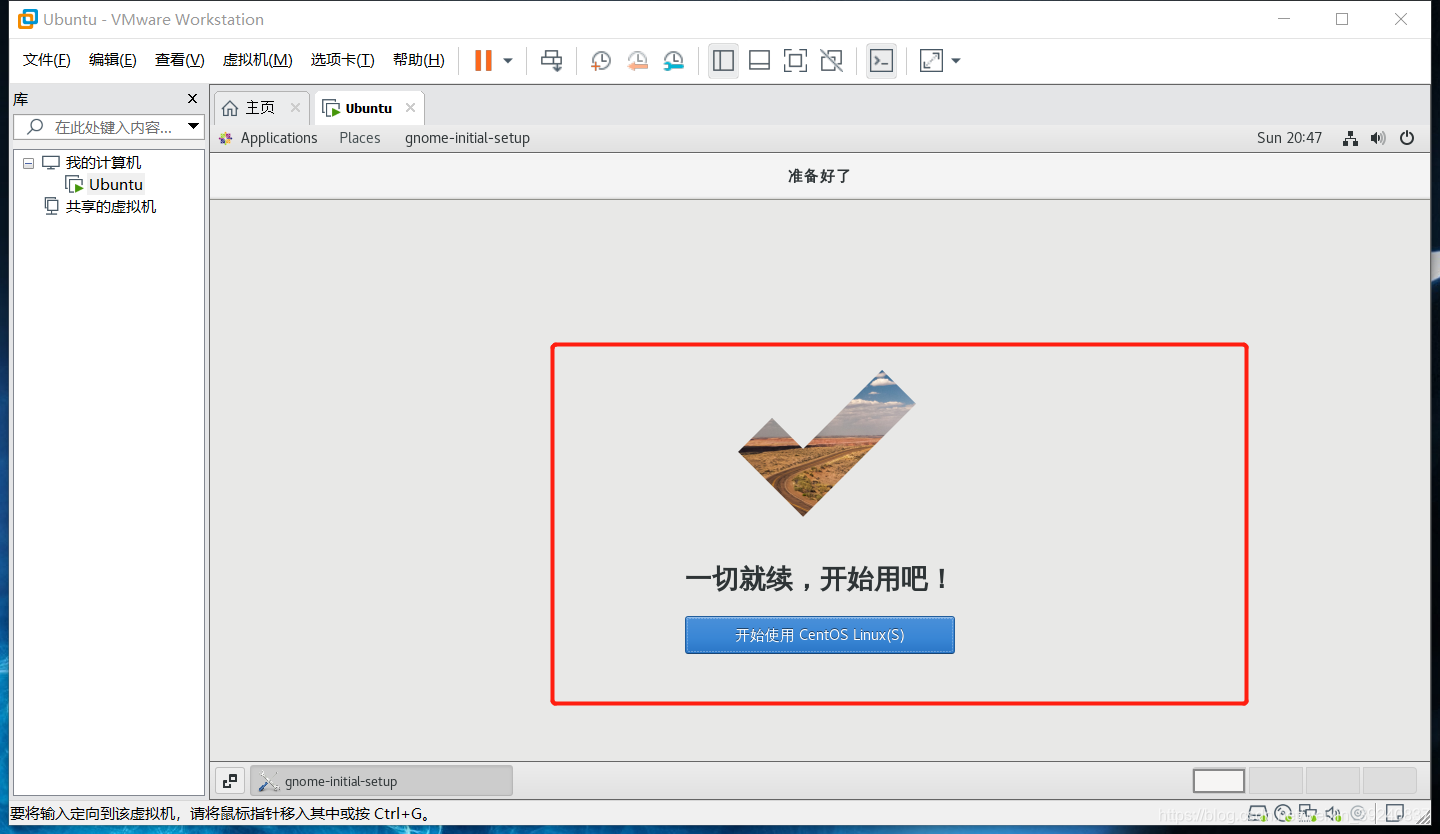Toggle the thumbnail bar view
Screen dimensions: 1440x834
pos(759,60)
